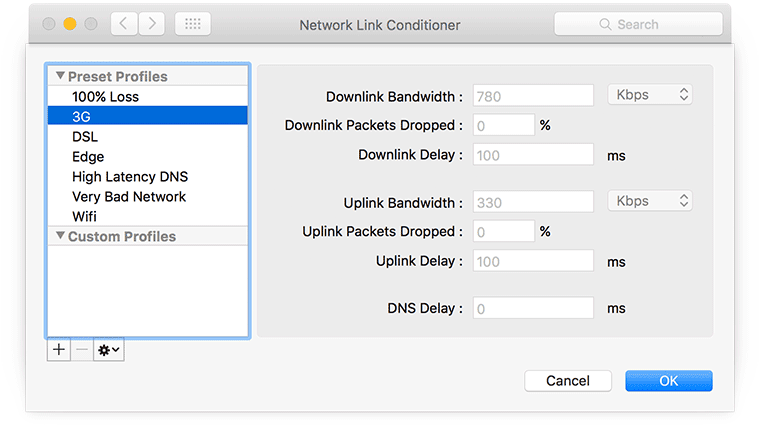Confirm with the OK button

click(668, 381)
